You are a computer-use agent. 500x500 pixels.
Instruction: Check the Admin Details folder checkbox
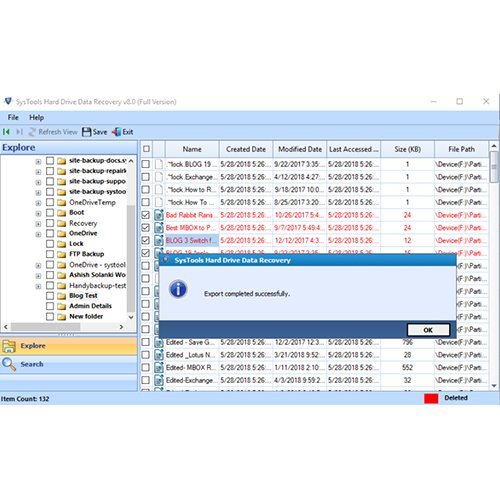[x=50, y=306]
